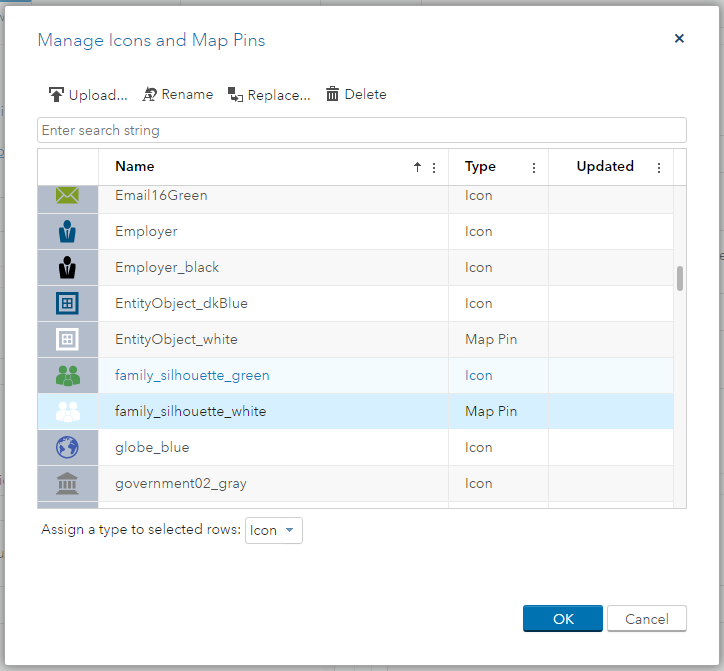Viewport: 724px width, 671px height.
Task: Open the Type column options menu
Action: point(534,168)
